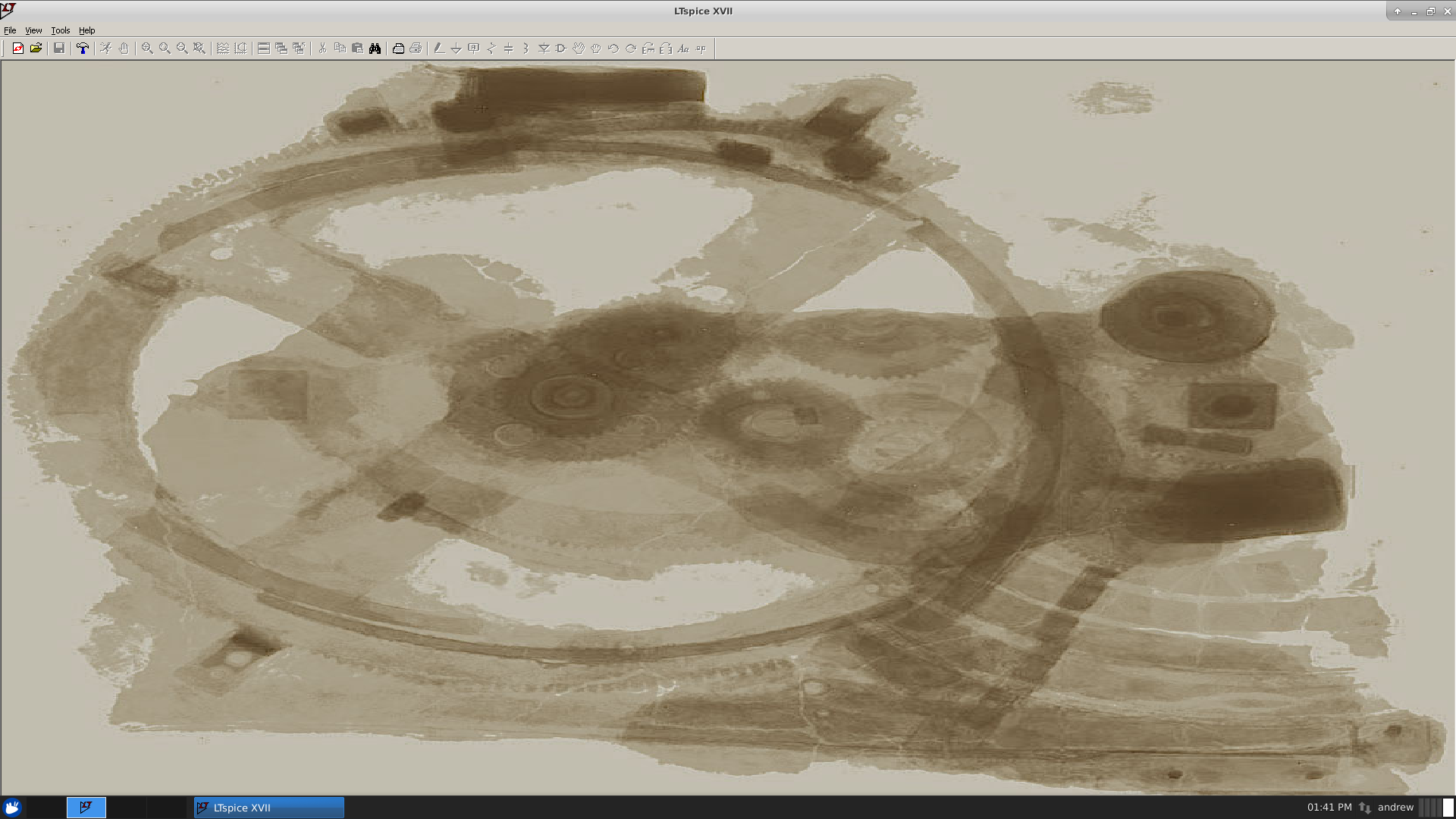Viewport: 1456px width, 819px height.
Task: Open Print Setup icon
Action: click(398, 49)
